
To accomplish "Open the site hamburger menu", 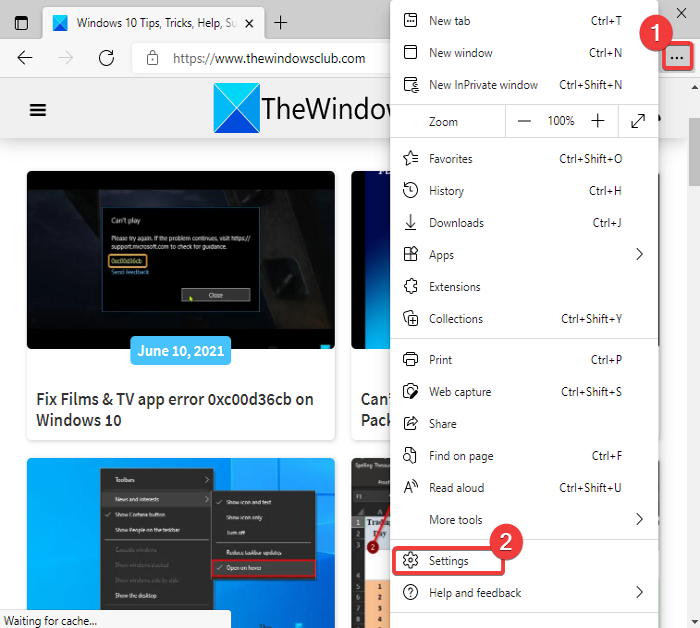I will pyautogui.click(x=38, y=110).
